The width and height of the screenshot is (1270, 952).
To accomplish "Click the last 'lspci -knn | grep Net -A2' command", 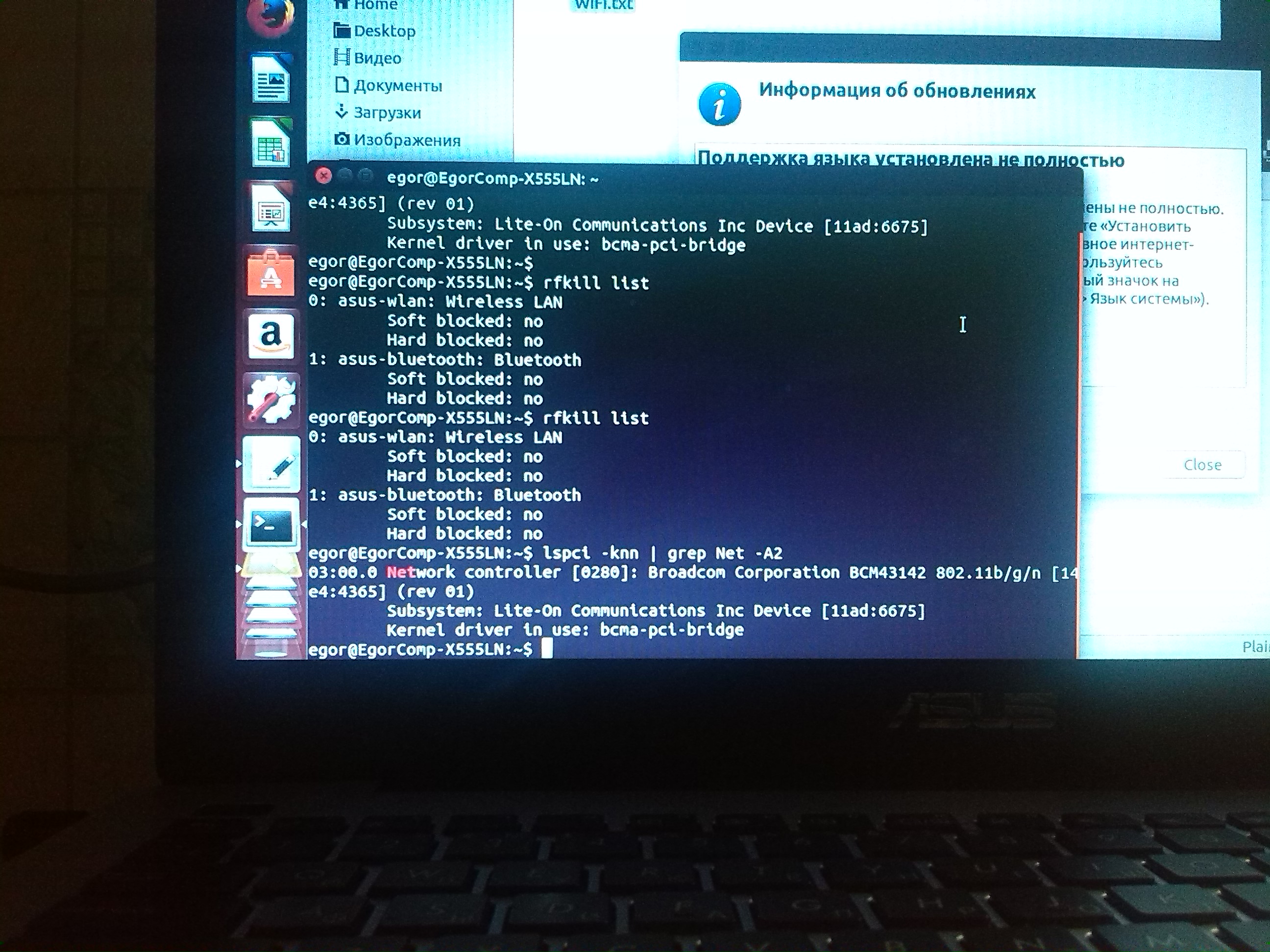I will [662, 553].
